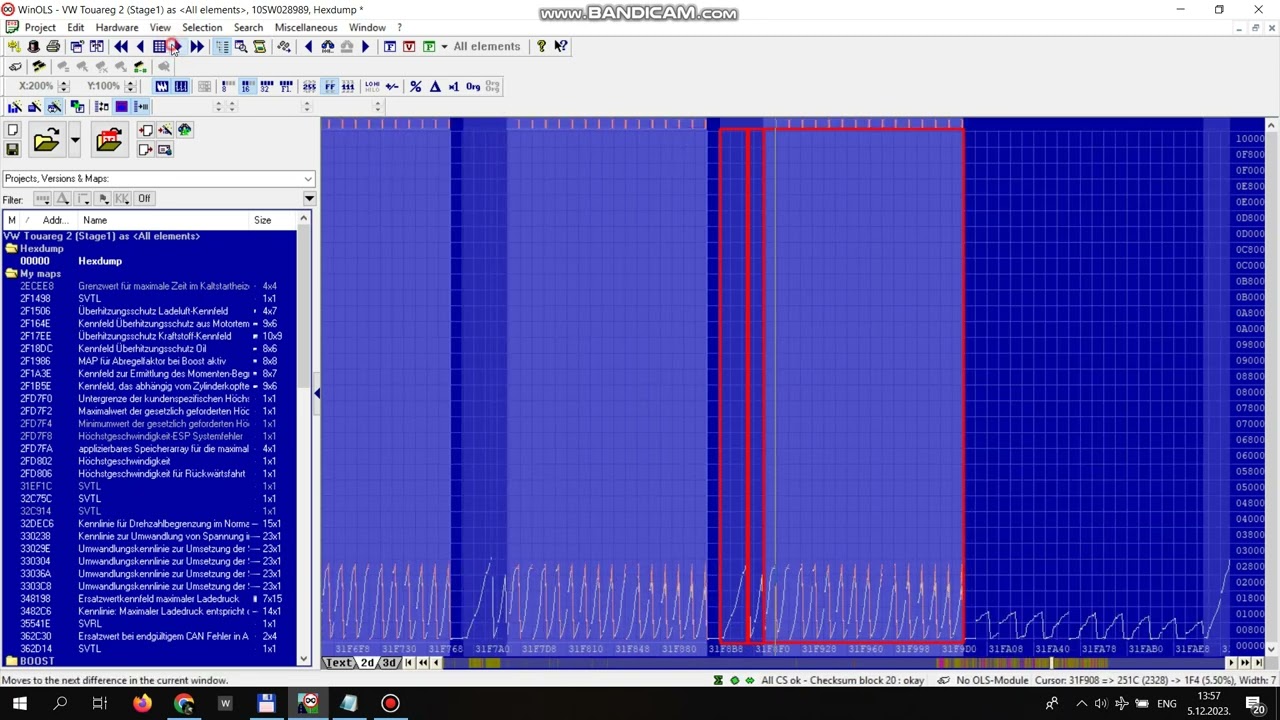Click the blue F button in toolbar
The image size is (1280, 720).
coord(390,47)
